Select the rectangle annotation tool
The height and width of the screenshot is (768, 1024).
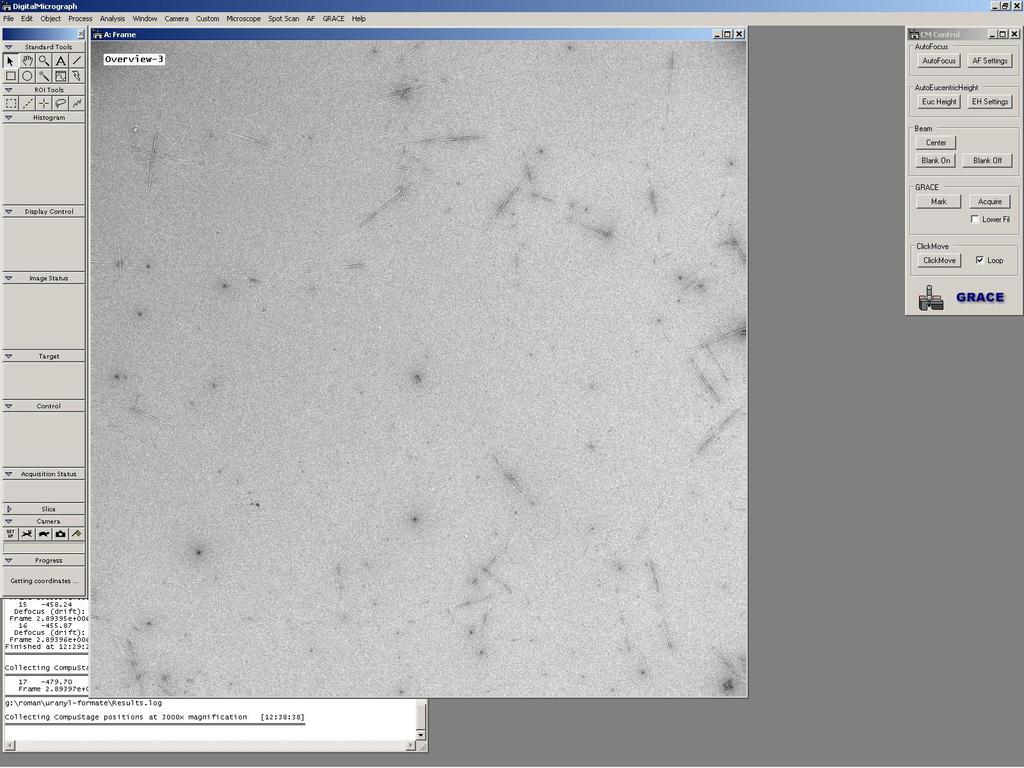pyautogui.click(x=10, y=76)
